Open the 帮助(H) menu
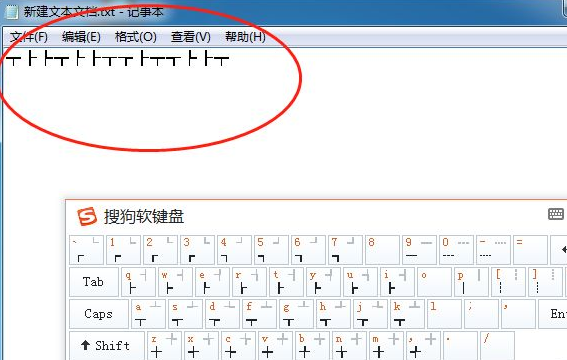Image resolution: width=567 pixels, height=360 pixels. 245,37
